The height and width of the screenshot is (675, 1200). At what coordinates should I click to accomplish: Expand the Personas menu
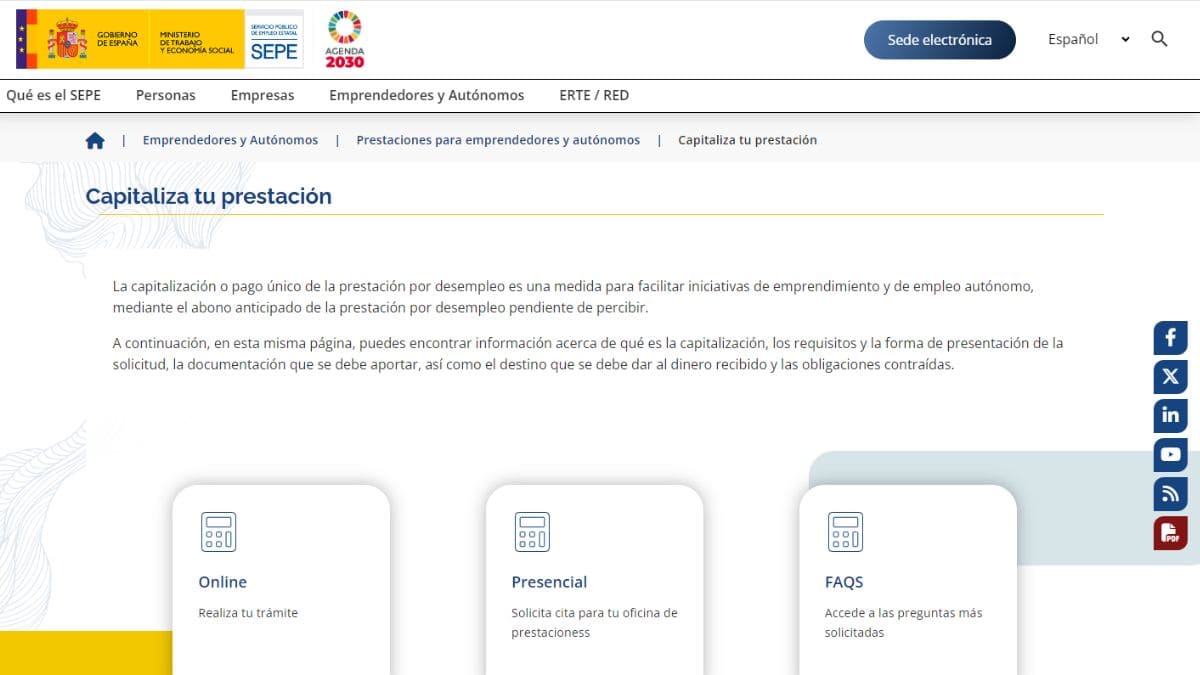(x=166, y=95)
